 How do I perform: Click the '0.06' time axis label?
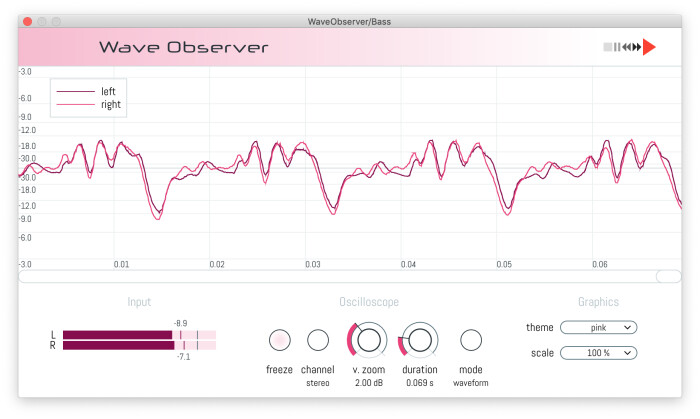tap(600, 264)
